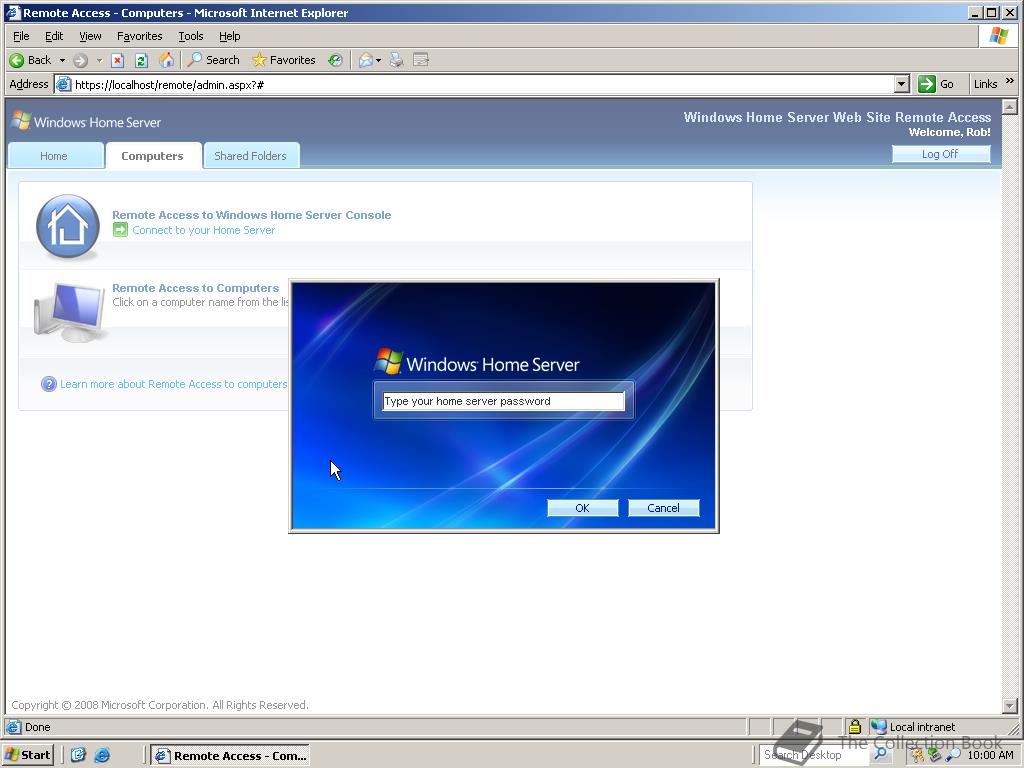The image size is (1024, 768).
Task: Click the SSL padlock icon in status bar
Action: pos(854,726)
